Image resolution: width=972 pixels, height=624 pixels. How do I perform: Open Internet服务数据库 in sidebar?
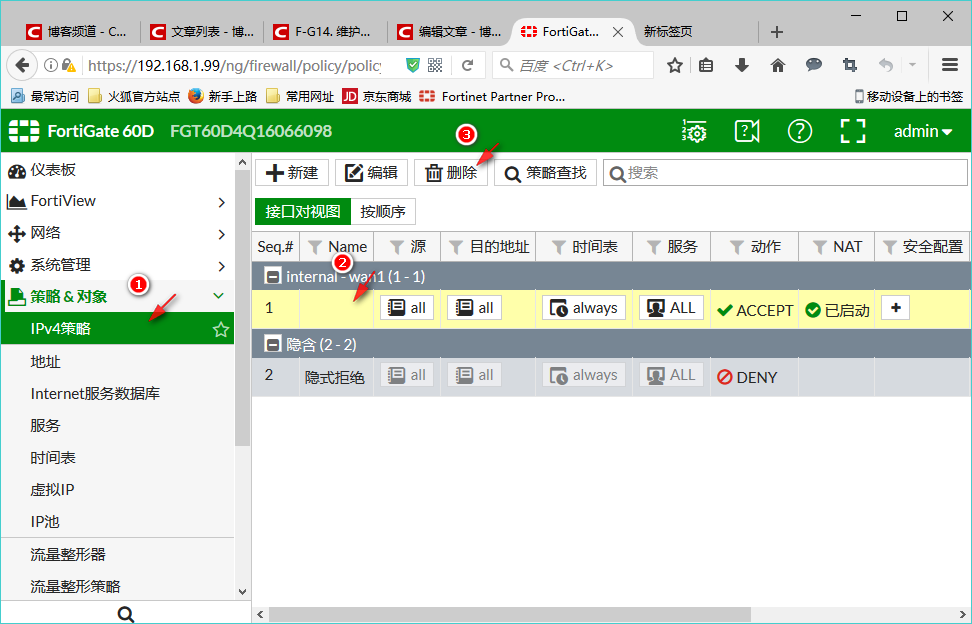pyautogui.click(x=95, y=393)
